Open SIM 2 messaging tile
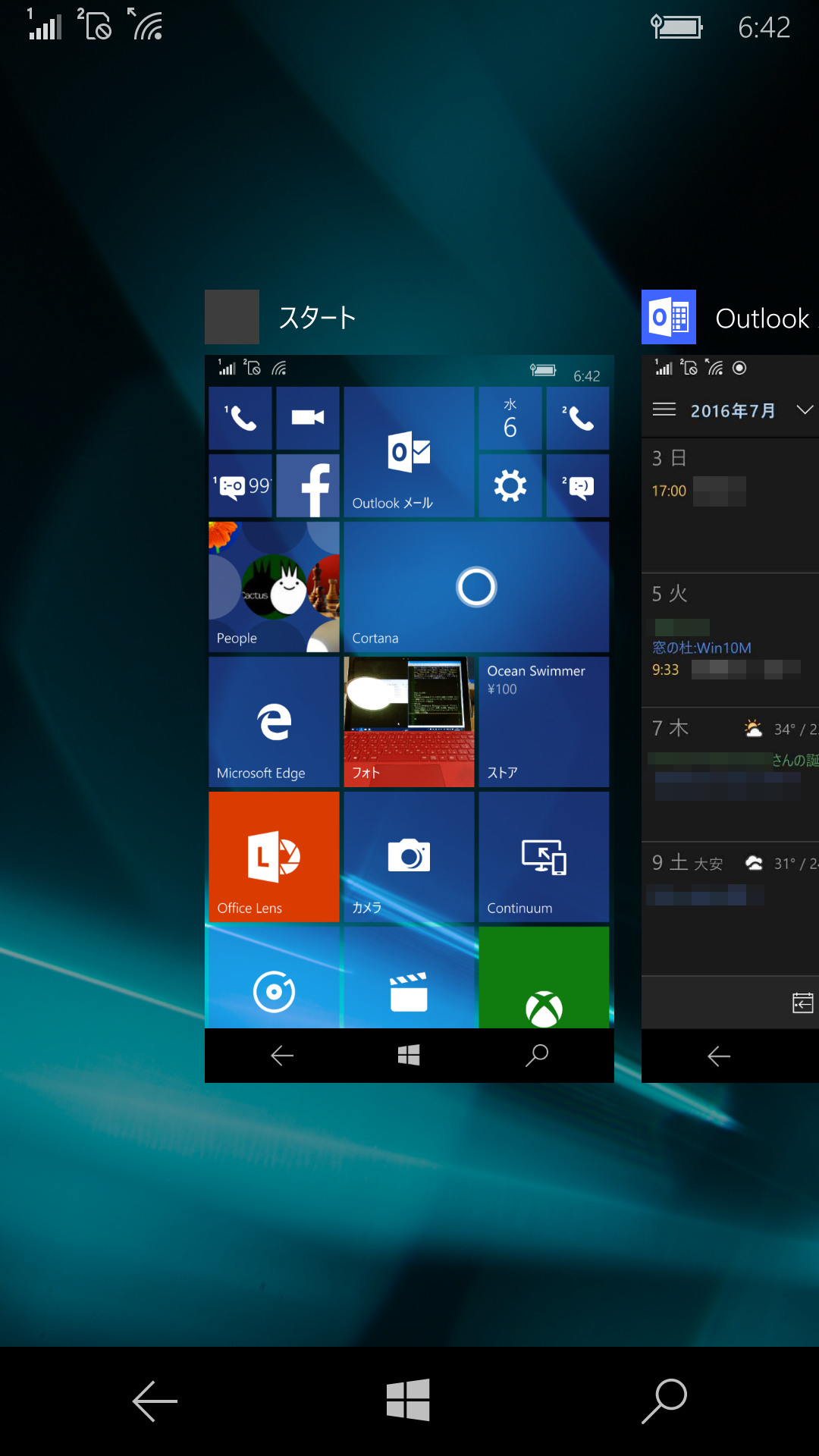This screenshot has width=819, height=1456. point(578,485)
